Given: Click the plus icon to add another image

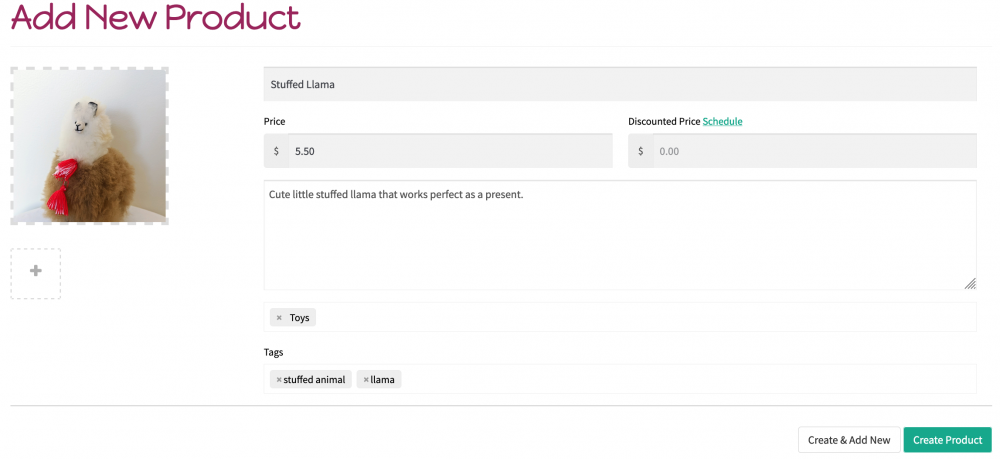Looking at the screenshot, I should tap(36, 272).
